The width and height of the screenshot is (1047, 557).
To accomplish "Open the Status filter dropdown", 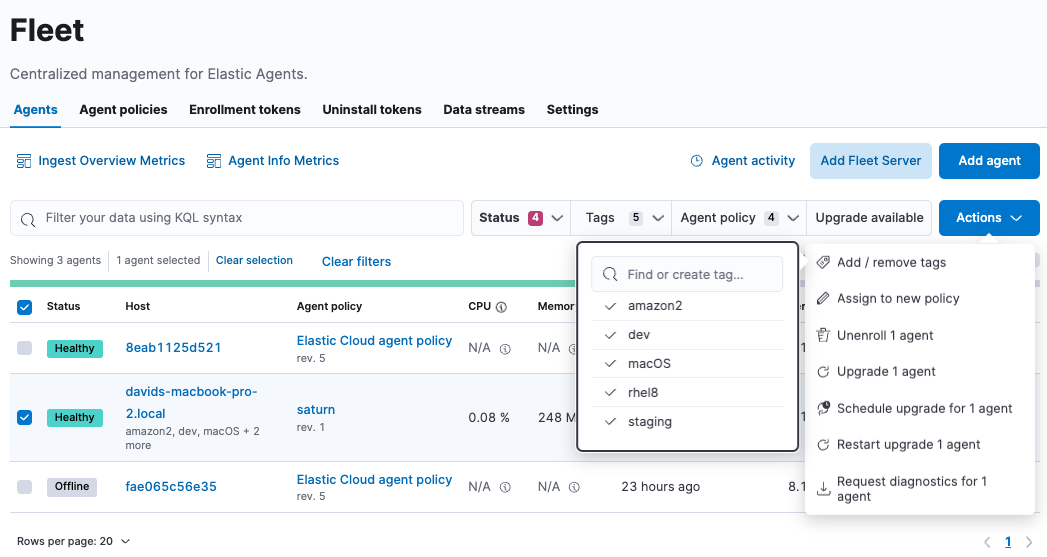I will 520,218.
